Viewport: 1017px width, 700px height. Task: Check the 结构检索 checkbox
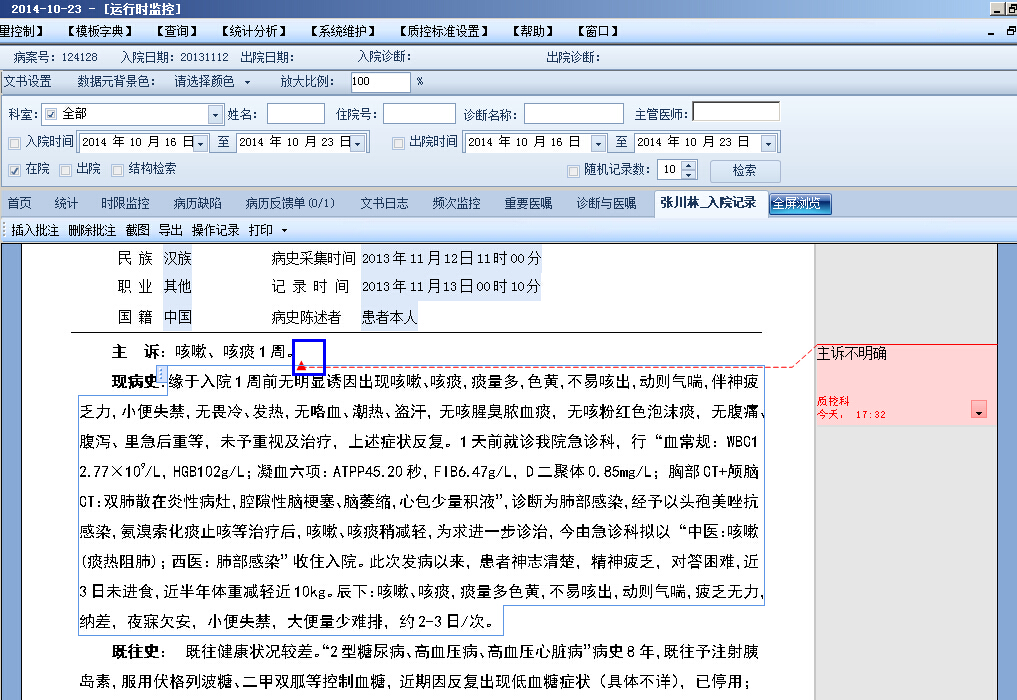pyautogui.click(x=117, y=170)
